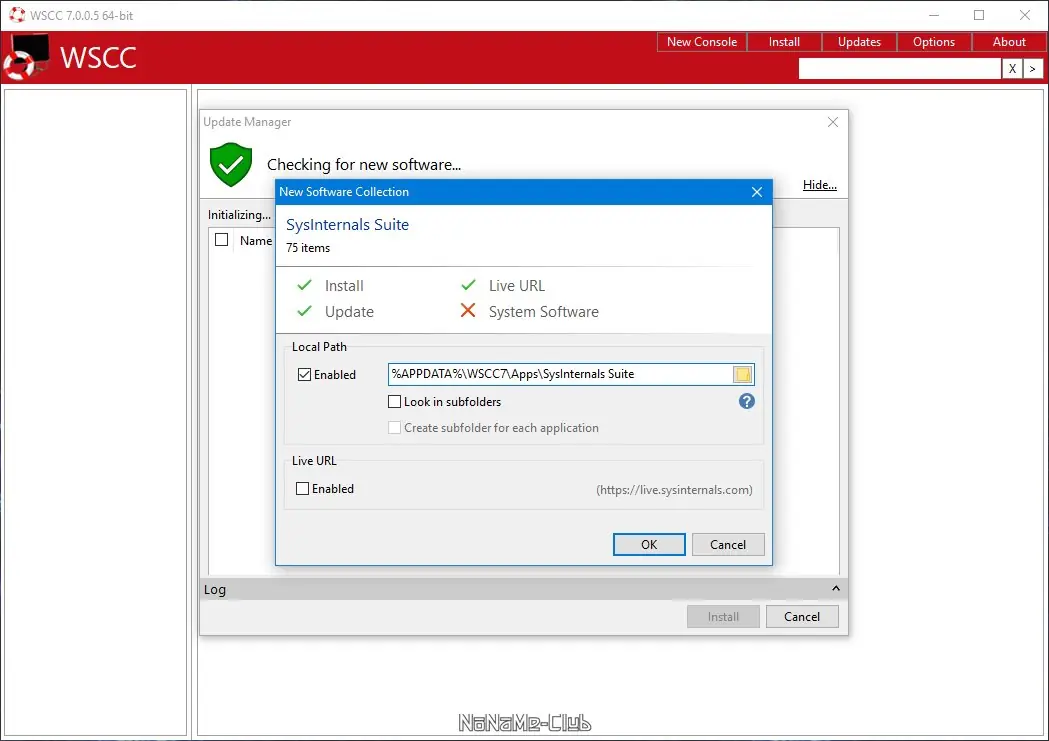This screenshot has width=1049, height=741.
Task: Enable Look in subfolders option
Action: pyautogui.click(x=395, y=402)
